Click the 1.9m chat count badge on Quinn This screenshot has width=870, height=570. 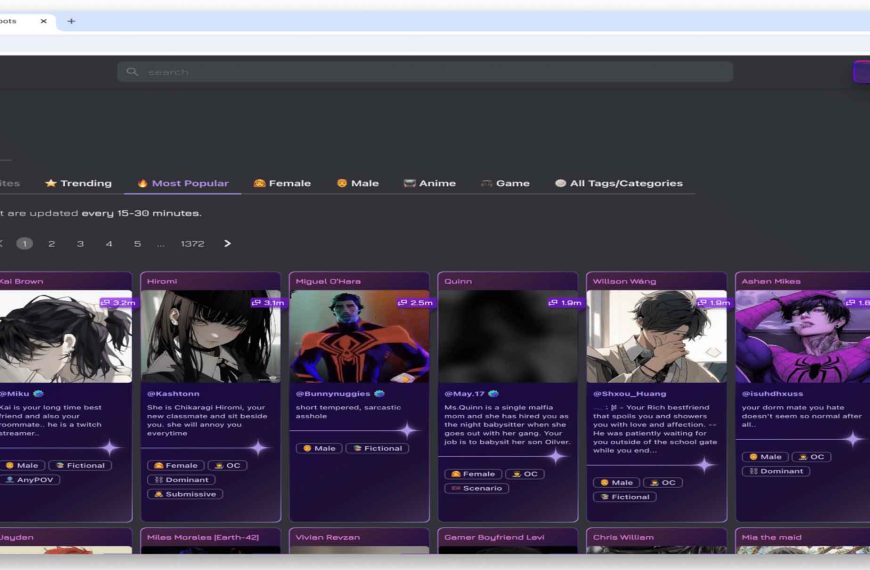pyautogui.click(x=564, y=302)
